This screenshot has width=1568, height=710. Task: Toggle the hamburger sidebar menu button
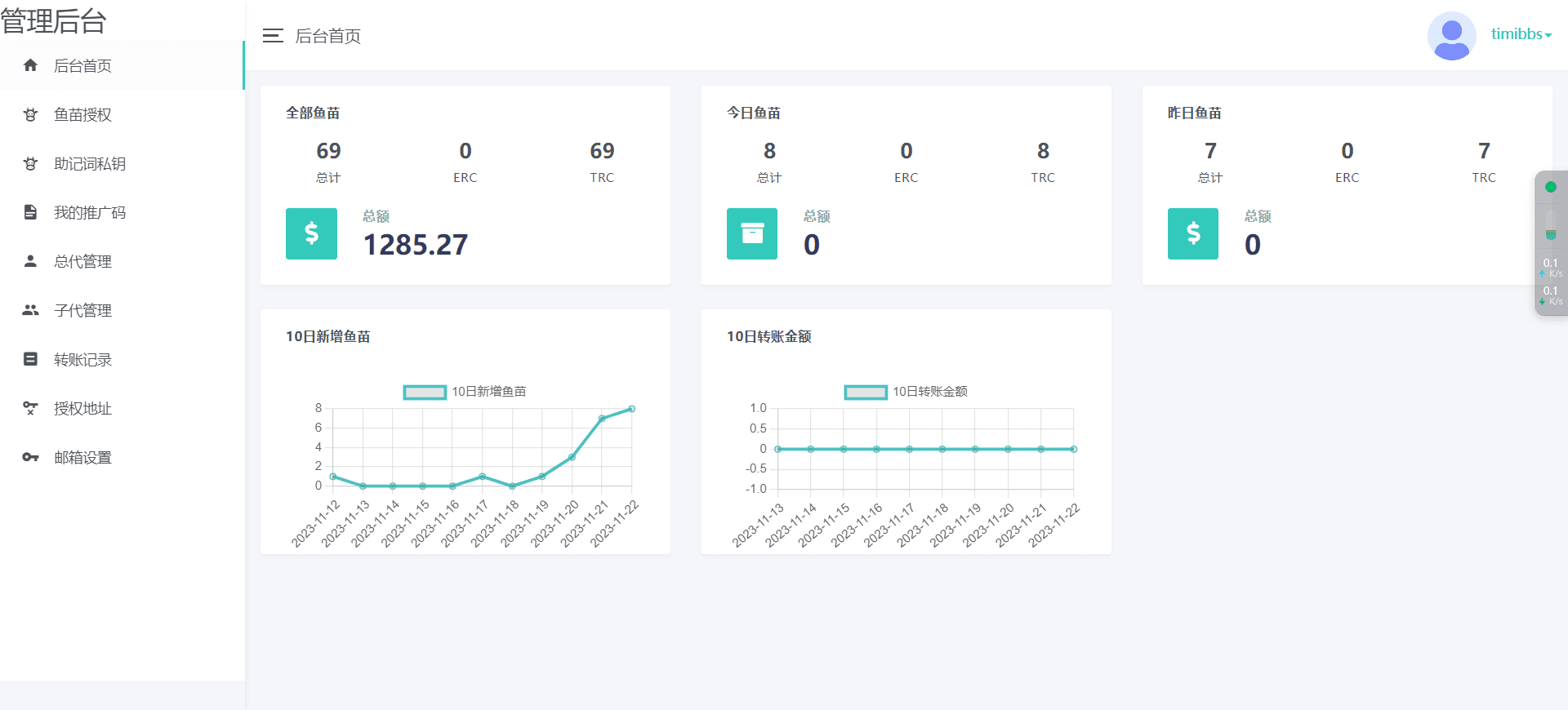pos(273,36)
